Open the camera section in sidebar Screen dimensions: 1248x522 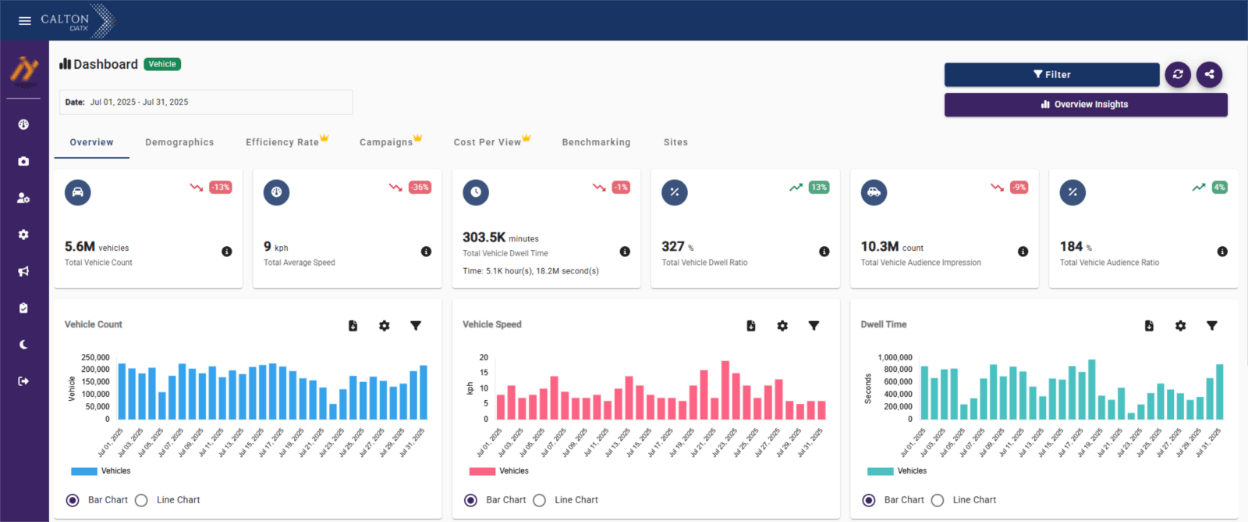[23, 161]
